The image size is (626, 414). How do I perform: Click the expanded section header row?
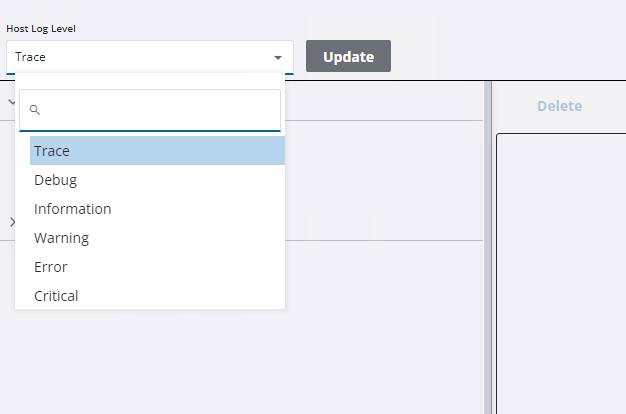point(380,101)
